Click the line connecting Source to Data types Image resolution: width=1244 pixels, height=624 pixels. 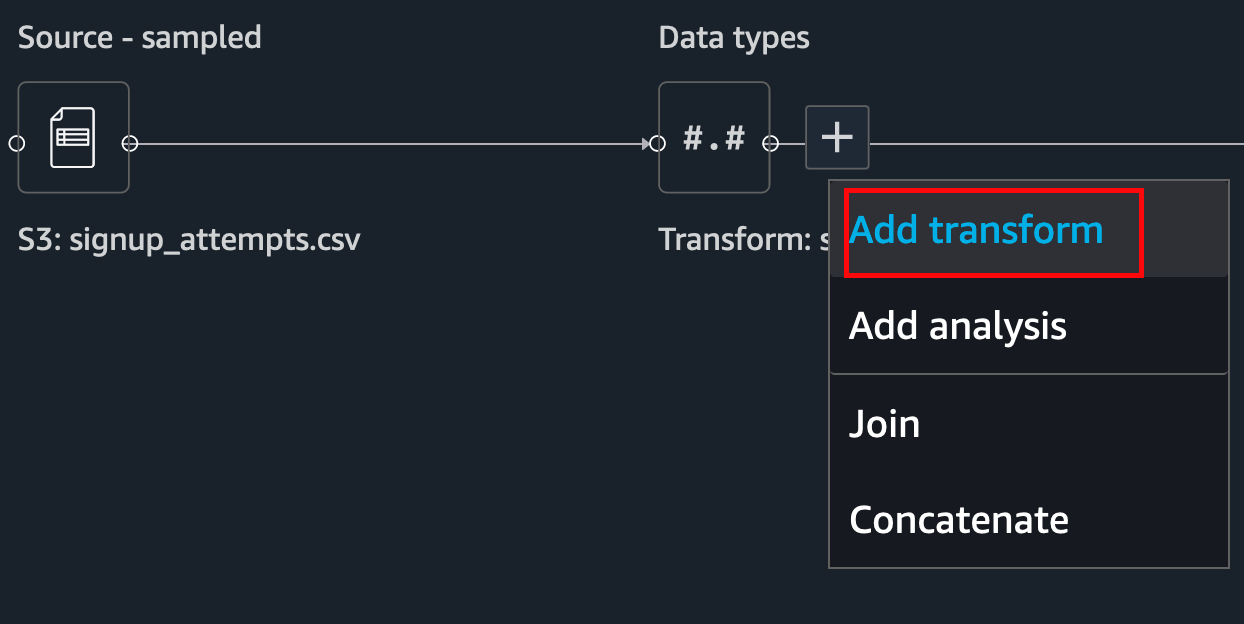coord(390,144)
